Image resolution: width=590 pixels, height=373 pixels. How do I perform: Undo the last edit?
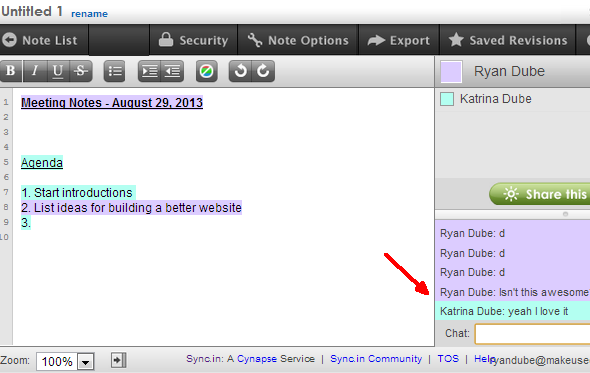240,71
